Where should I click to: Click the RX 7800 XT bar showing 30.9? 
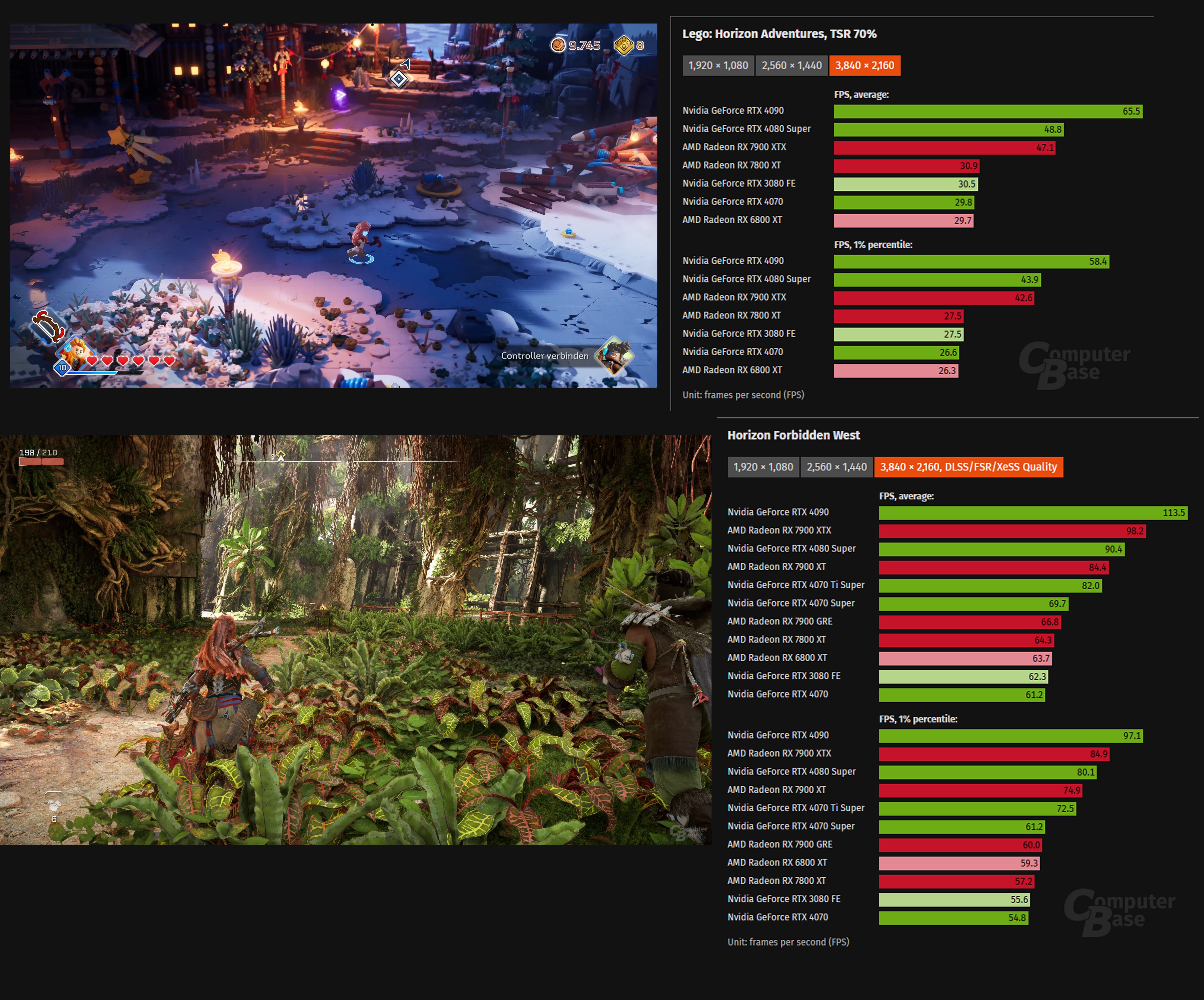(x=907, y=166)
